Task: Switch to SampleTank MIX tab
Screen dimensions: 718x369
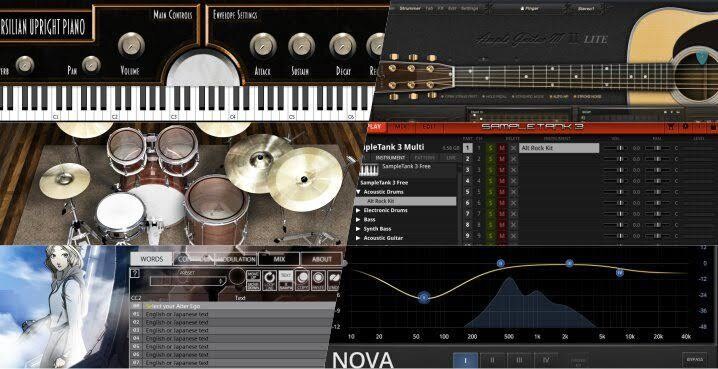Action: (401, 127)
